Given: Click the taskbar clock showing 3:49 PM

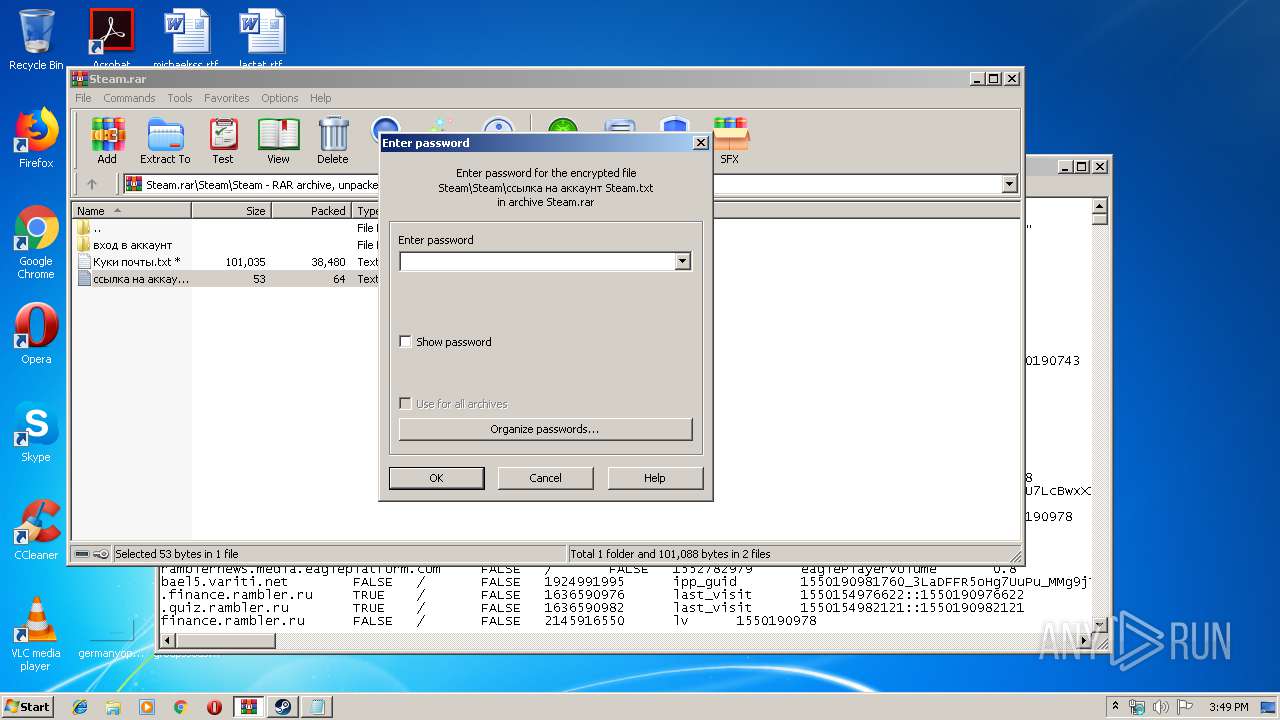Looking at the screenshot, I should tap(1228, 707).
